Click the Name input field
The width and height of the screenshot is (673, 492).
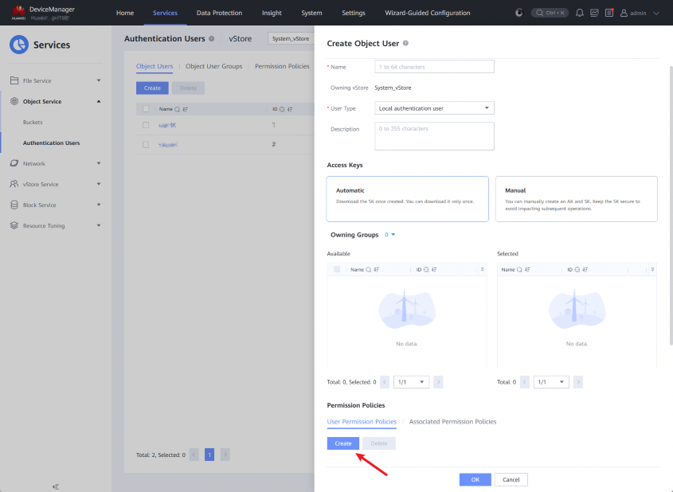click(434, 67)
